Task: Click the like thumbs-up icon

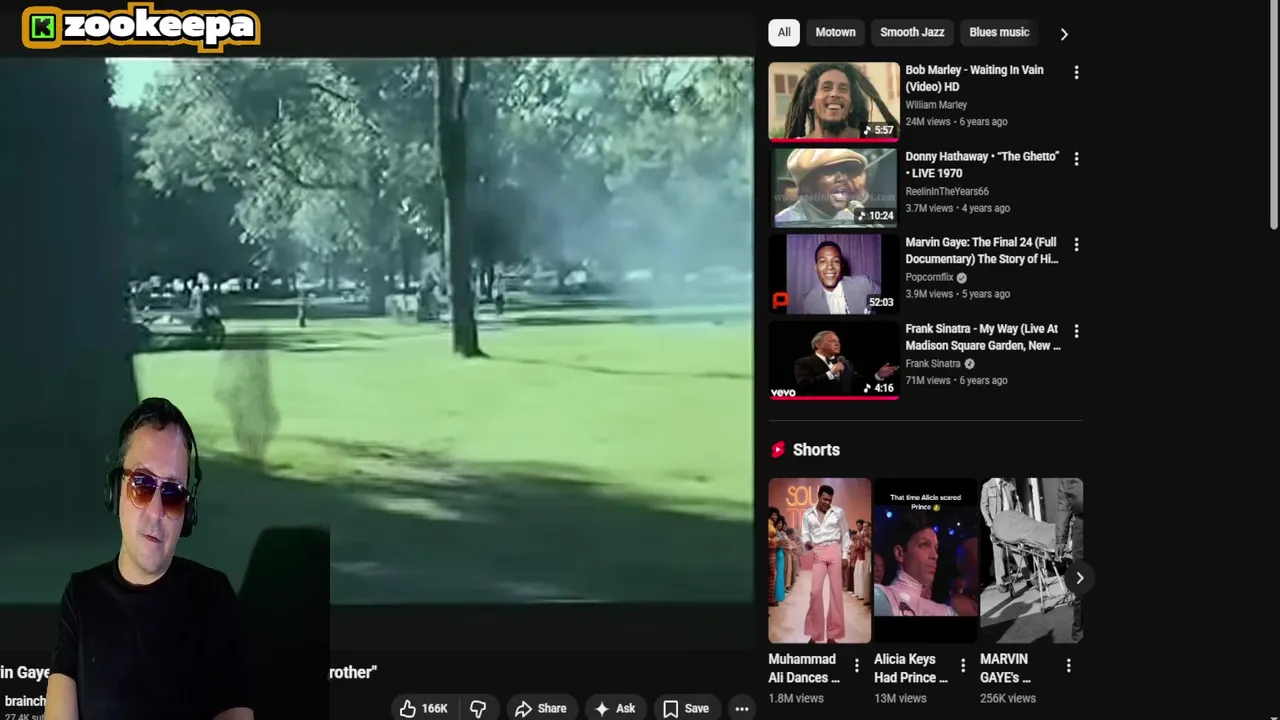Action: coord(408,708)
